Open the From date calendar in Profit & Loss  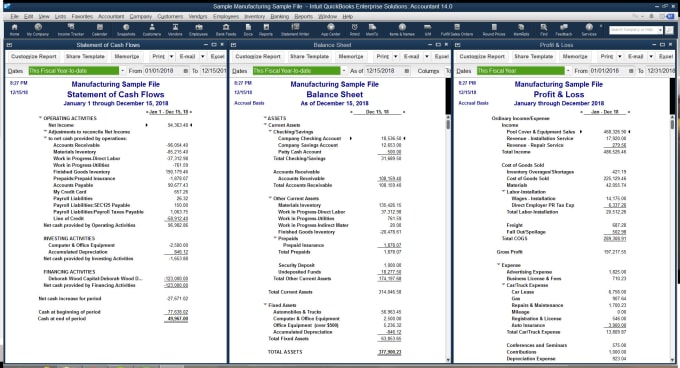tap(631, 71)
